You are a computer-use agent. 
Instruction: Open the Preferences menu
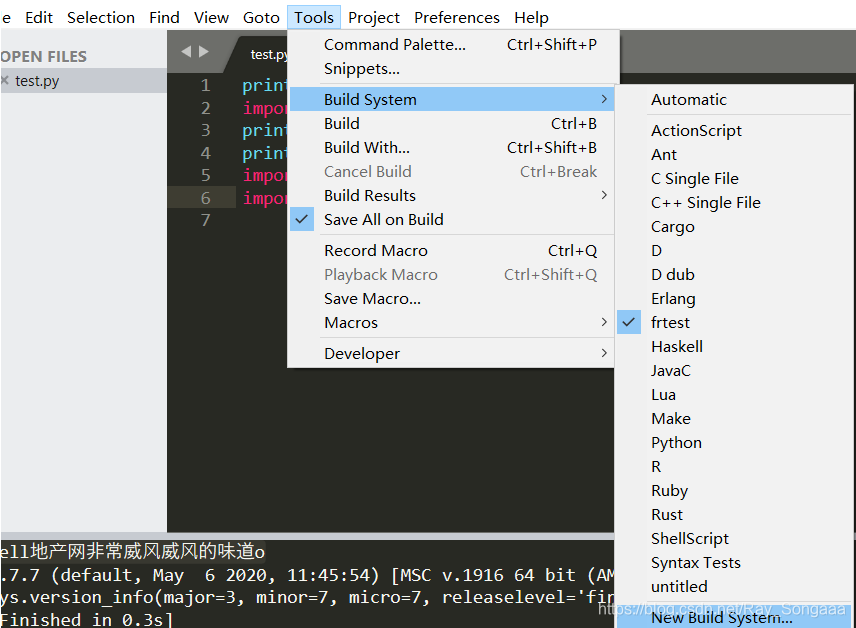[x=457, y=17]
